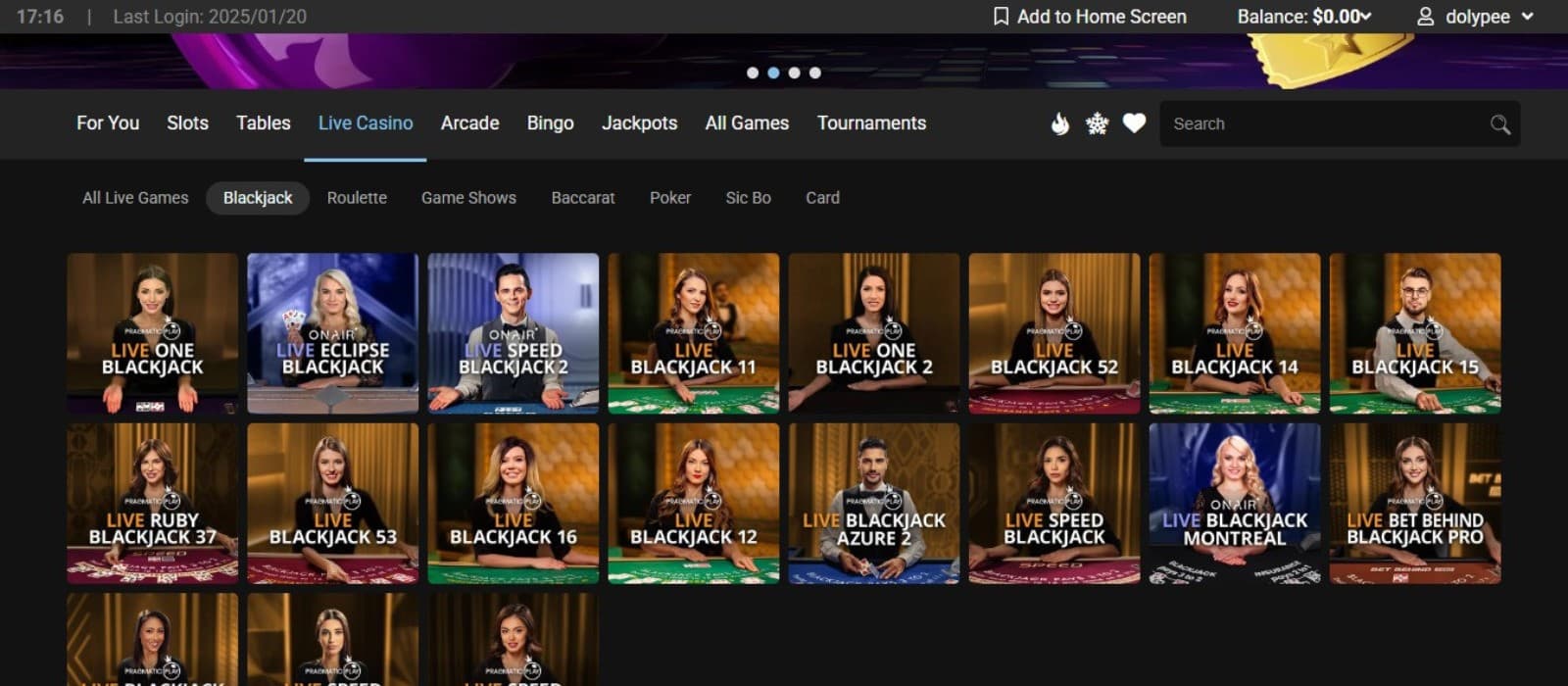
Task: Switch to the Slots tab
Action: (x=187, y=123)
